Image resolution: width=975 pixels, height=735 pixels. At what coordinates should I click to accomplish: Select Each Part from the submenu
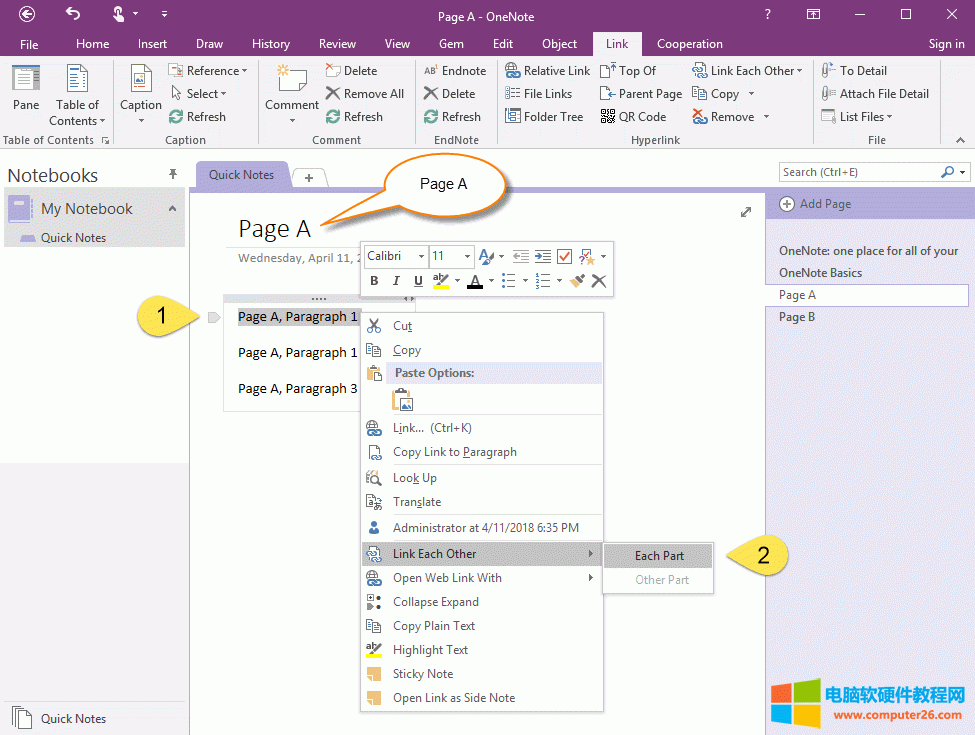(x=658, y=555)
